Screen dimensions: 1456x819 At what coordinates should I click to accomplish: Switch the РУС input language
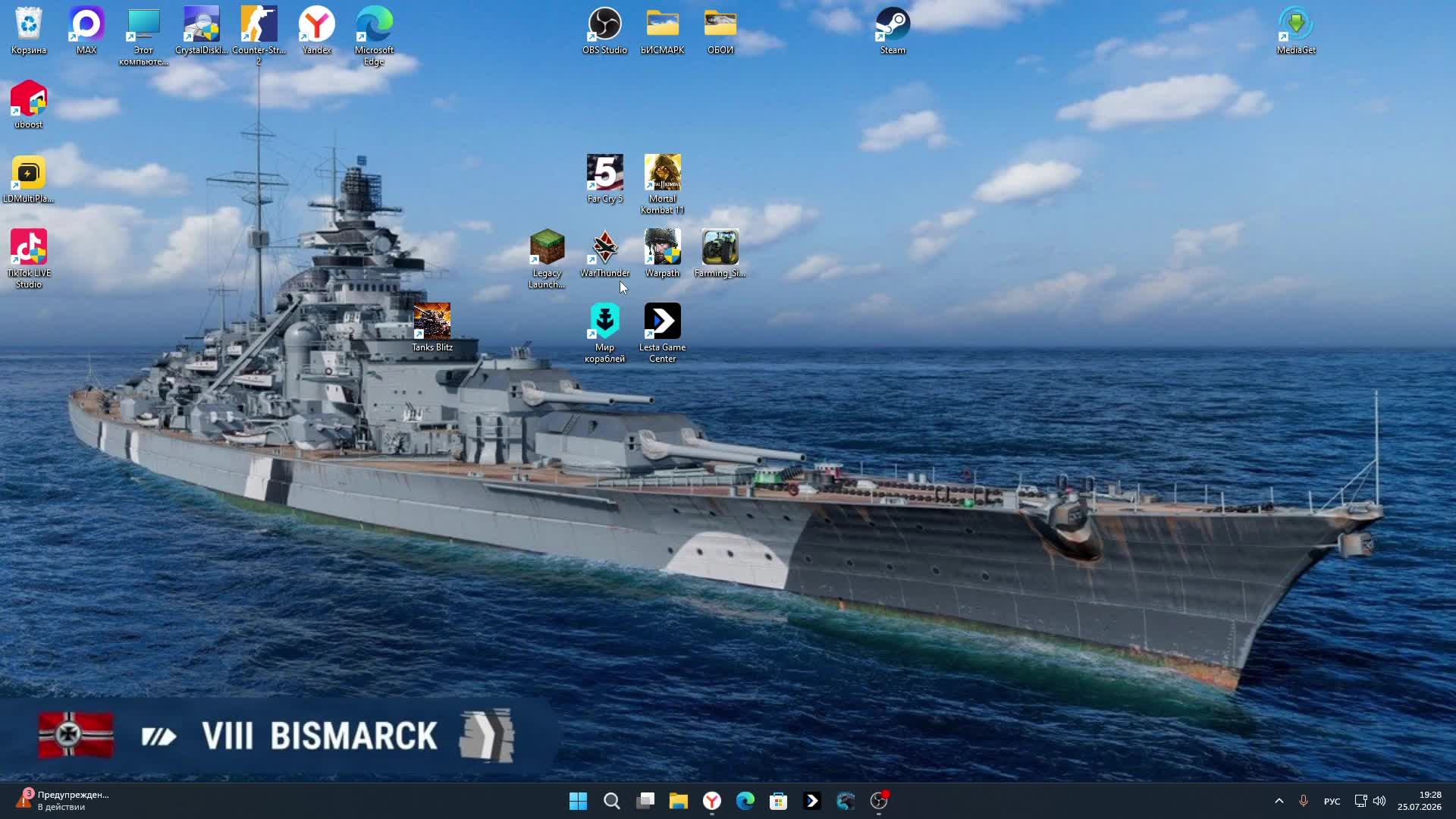1332,801
